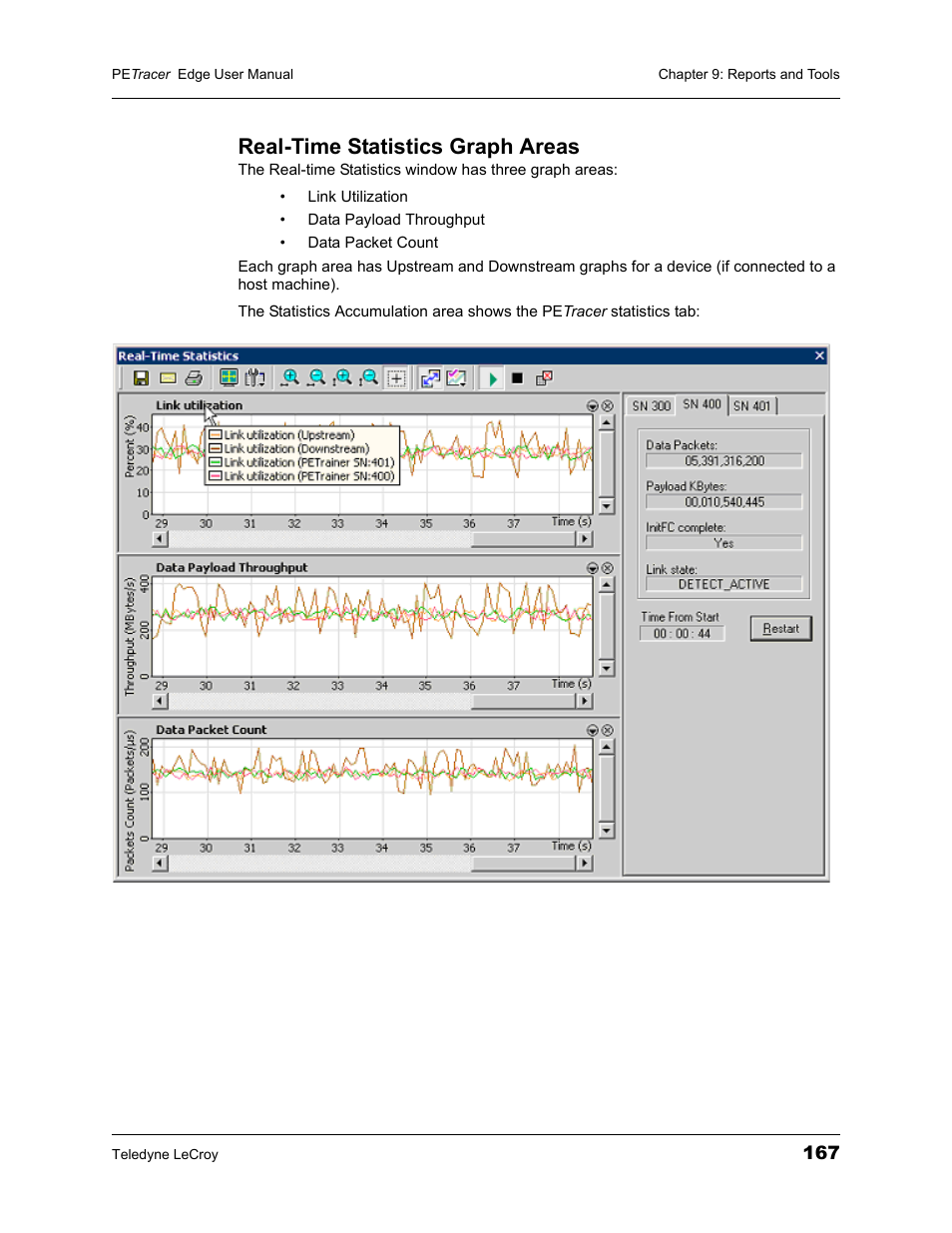The height and width of the screenshot is (1233, 952).
Task: Click Link utilization vertical scroll down arrow
Action: click(607, 506)
